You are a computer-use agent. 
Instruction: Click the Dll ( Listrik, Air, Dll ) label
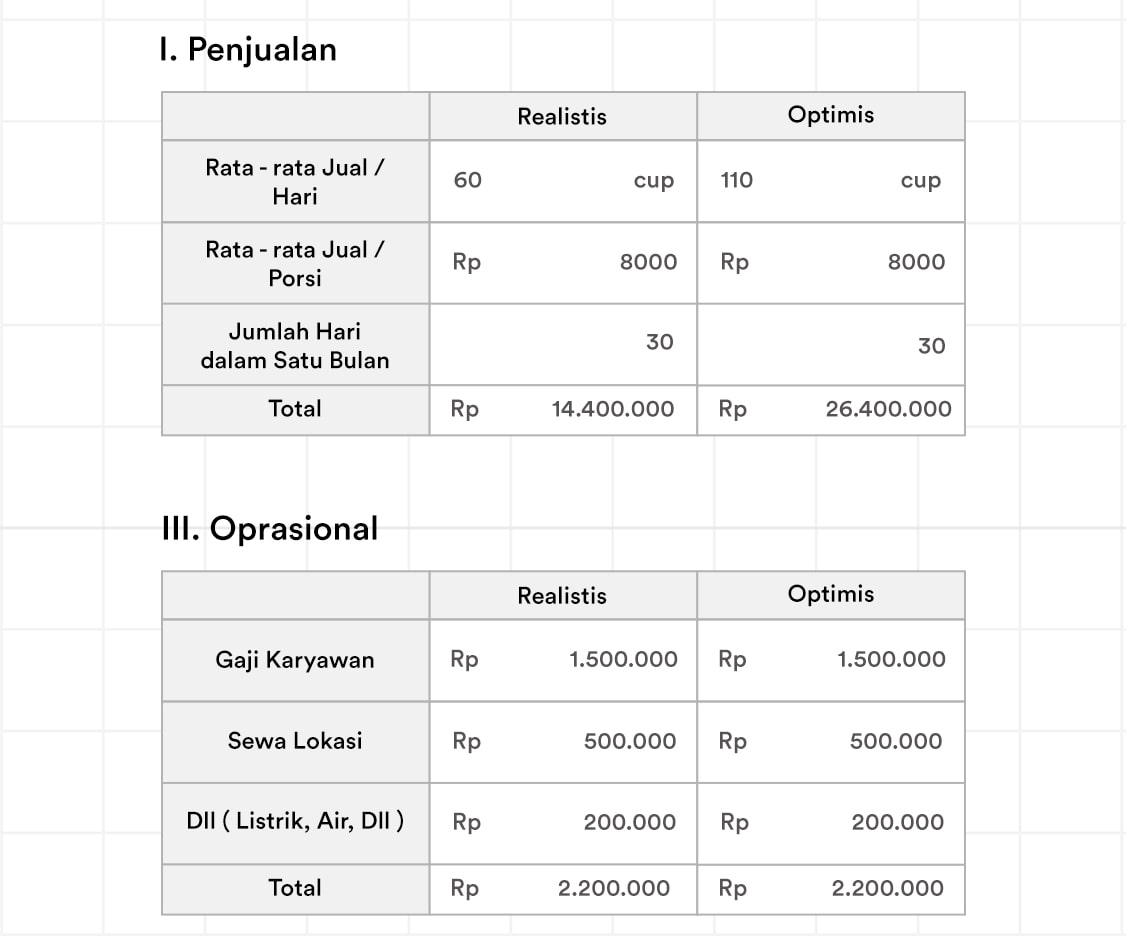click(x=295, y=822)
